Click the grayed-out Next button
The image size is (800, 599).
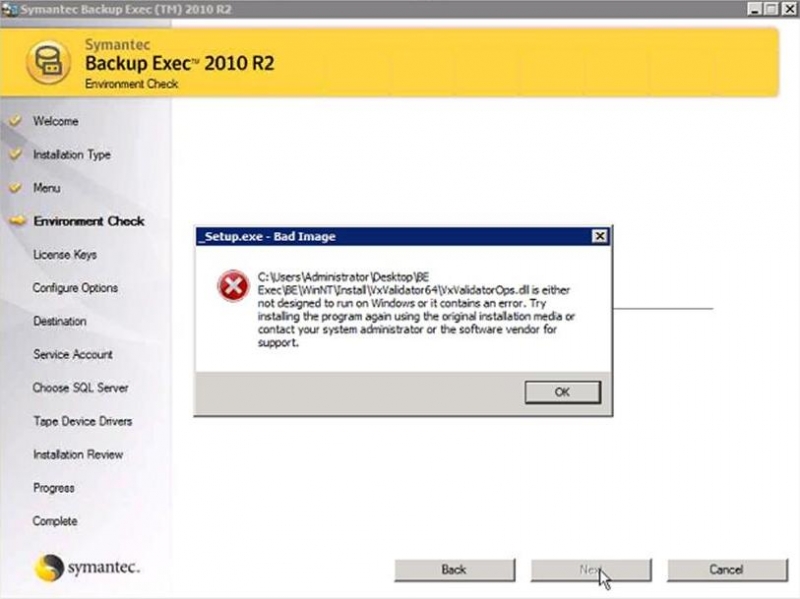pyautogui.click(x=590, y=569)
